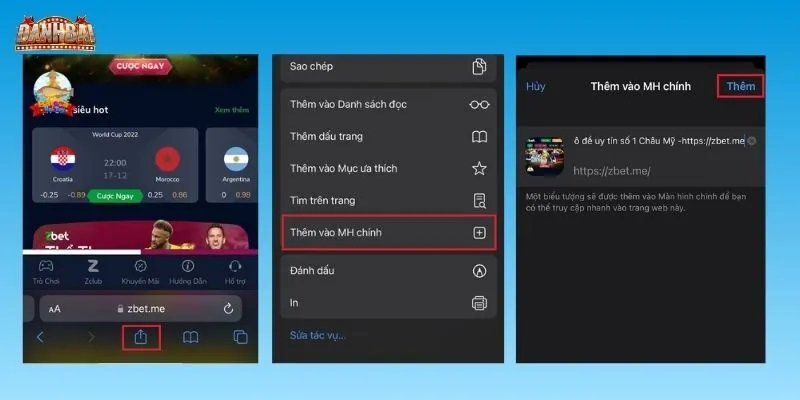Open the AA text size menu
Screen dimensions: 800x400
point(55,309)
